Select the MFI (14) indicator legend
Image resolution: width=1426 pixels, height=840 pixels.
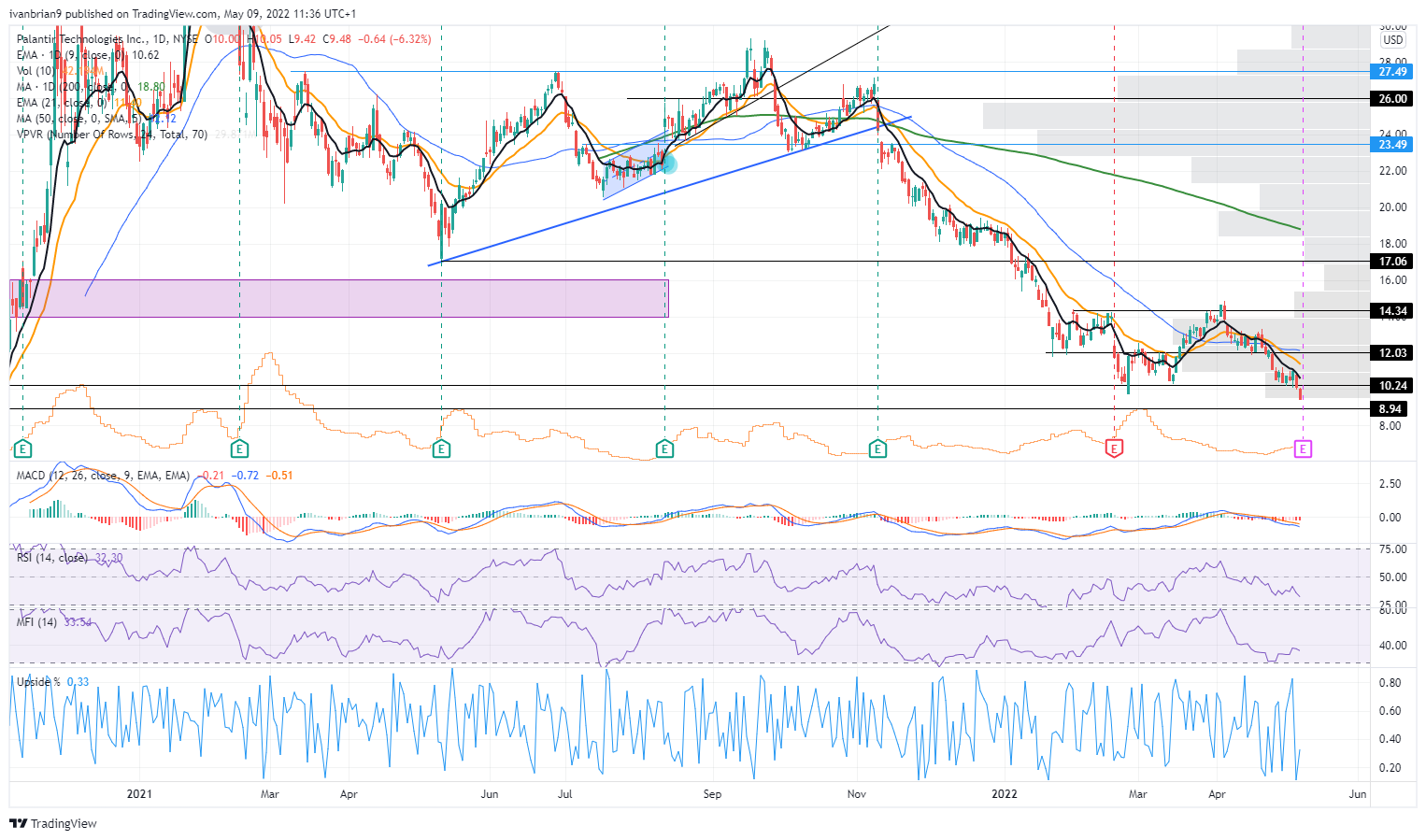pyautogui.click(x=36, y=622)
